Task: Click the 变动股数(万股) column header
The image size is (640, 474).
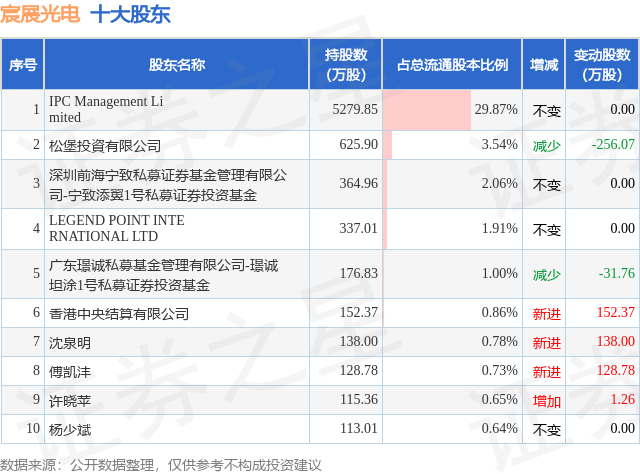Action: pos(603,64)
